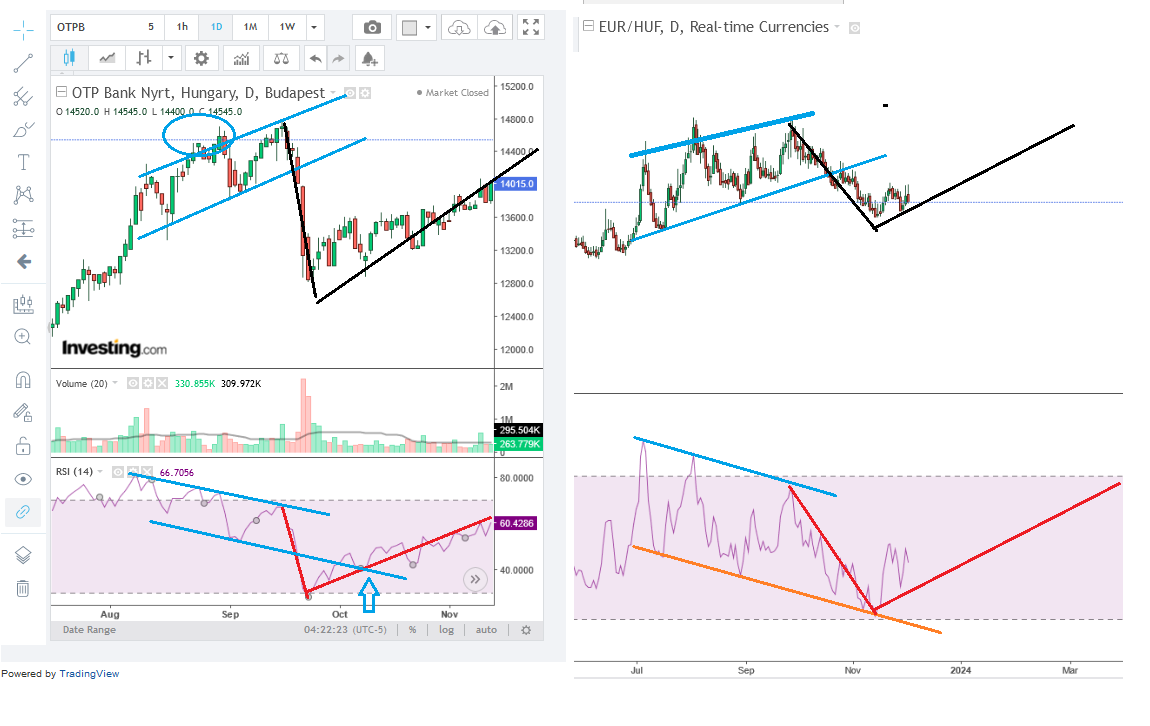
Task: Switch to the 1h timeframe
Action: tap(181, 28)
